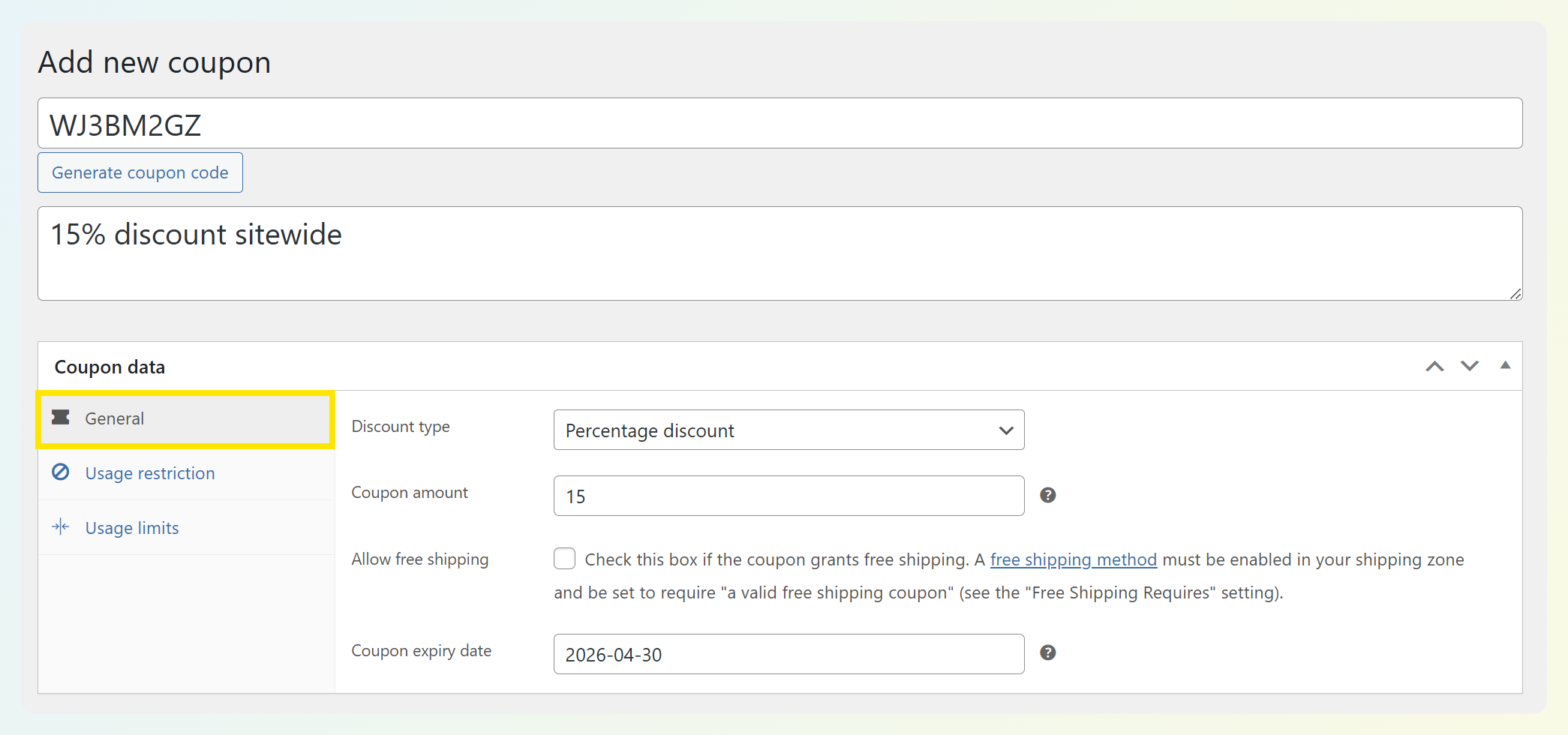Move Coupon data panel up
1568x735 pixels.
tap(1434, 366)
